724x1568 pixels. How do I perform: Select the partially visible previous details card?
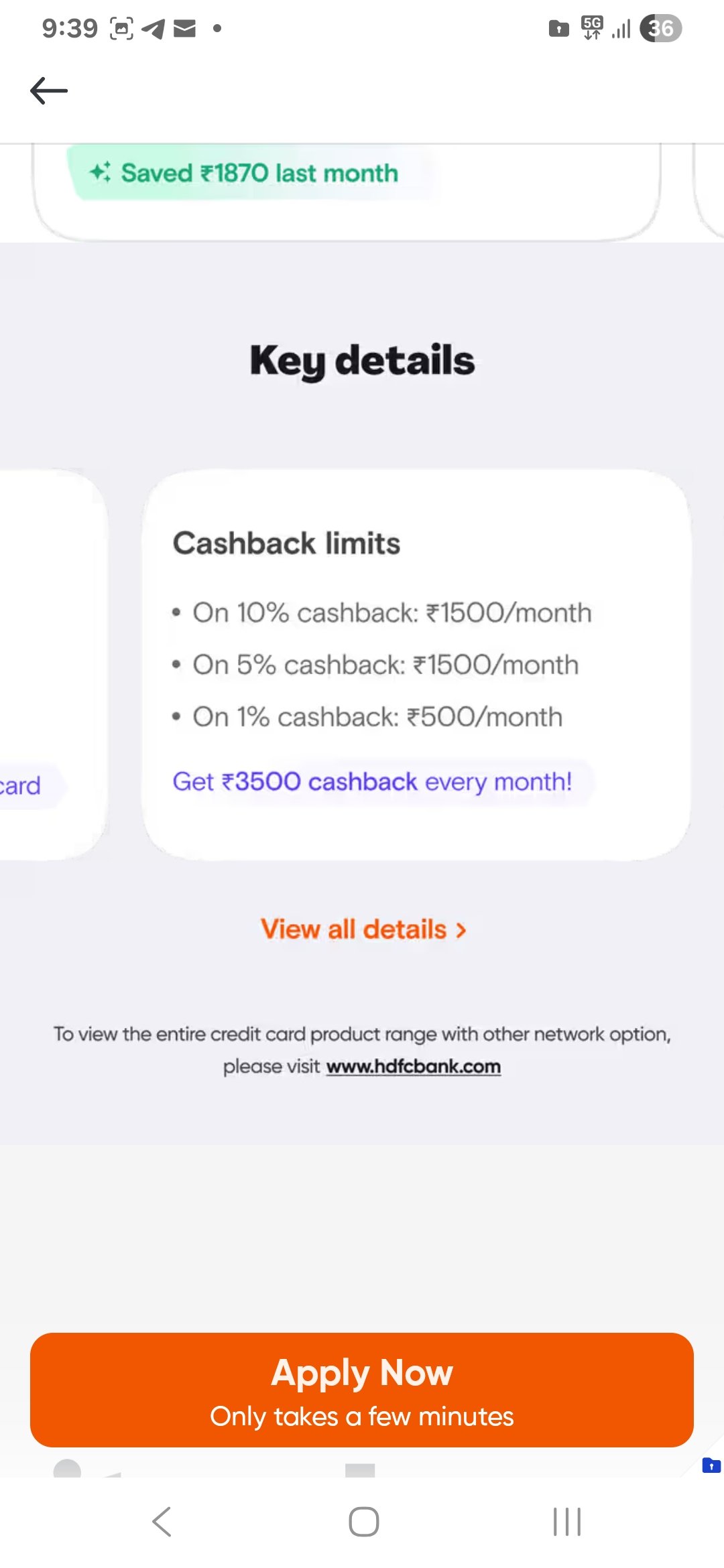coord(54,665)
